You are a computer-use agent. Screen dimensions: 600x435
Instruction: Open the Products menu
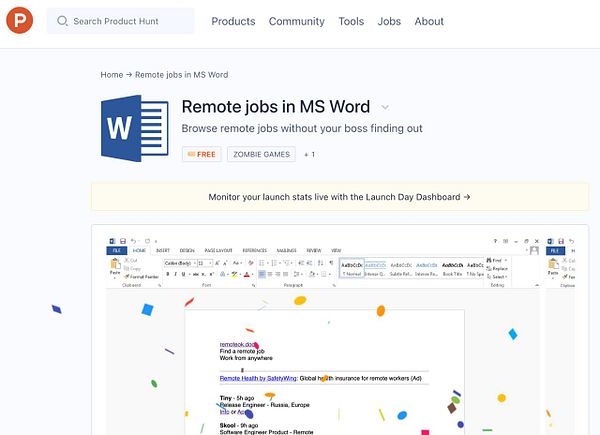pos(233,21)
